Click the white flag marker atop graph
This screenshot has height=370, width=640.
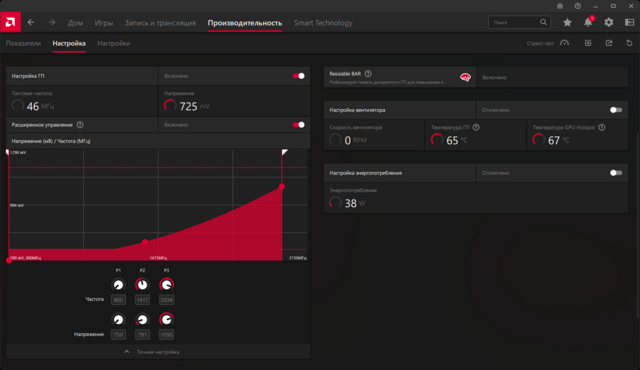coord(284,152)
